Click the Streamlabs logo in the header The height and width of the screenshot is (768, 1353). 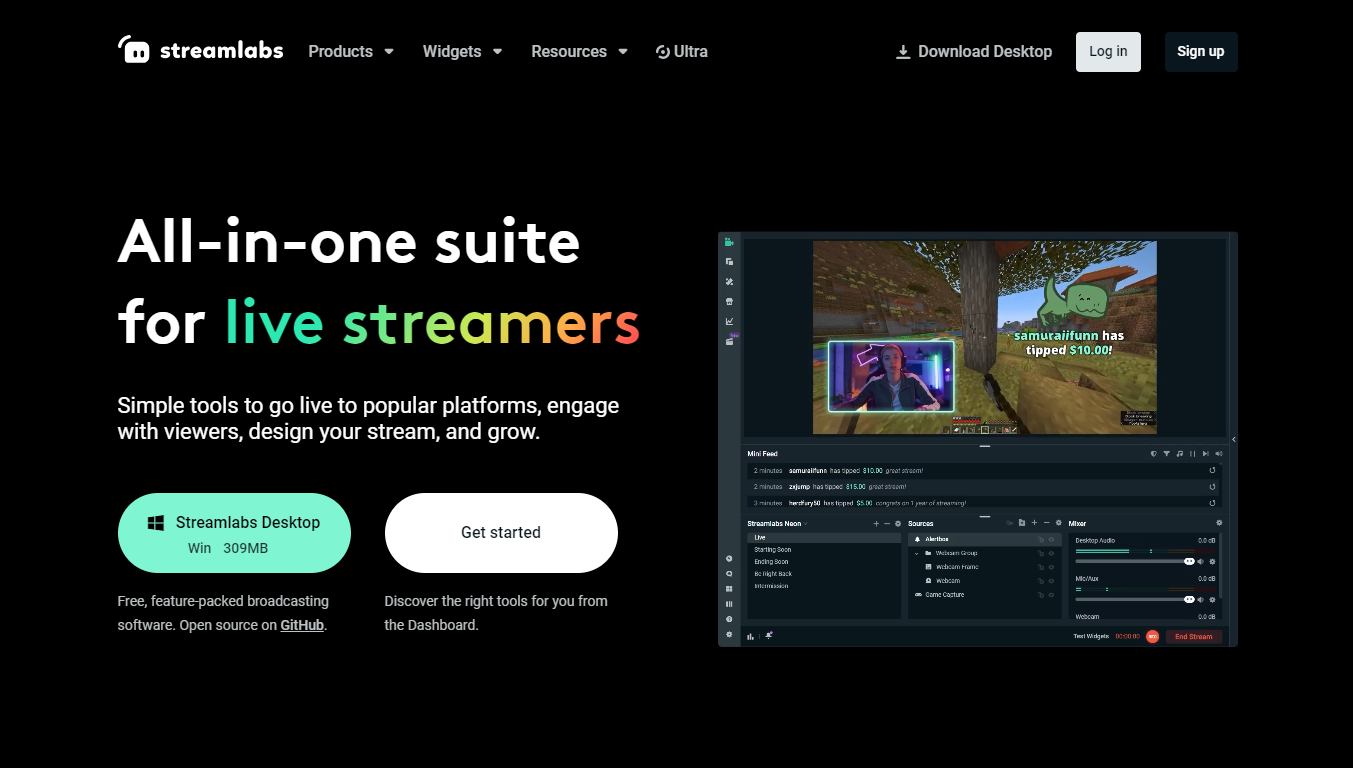pyautogui.click(x=200, y=51)
